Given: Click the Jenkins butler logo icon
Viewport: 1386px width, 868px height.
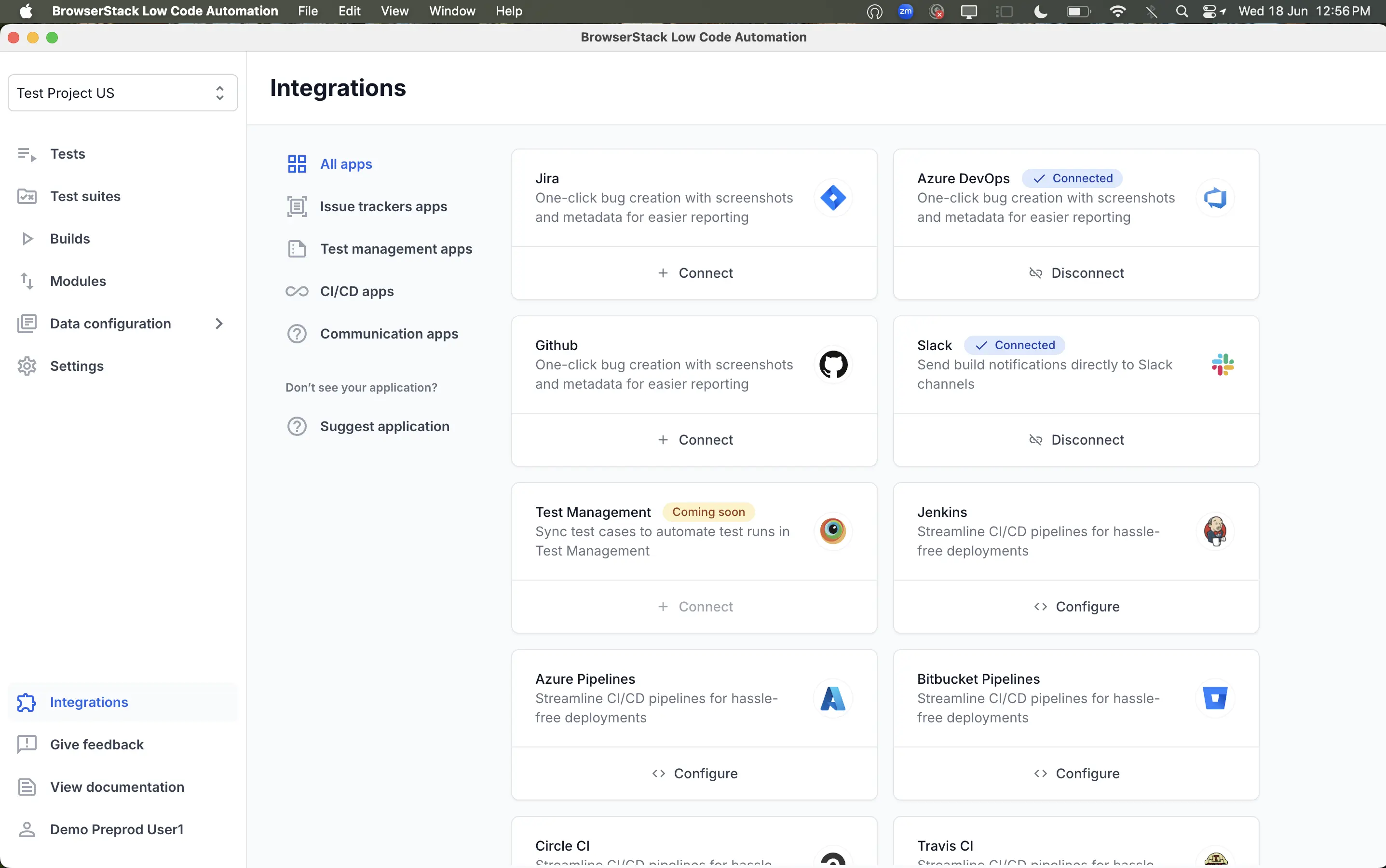Looking at the screenshot, I should (x=1215, y=531).
